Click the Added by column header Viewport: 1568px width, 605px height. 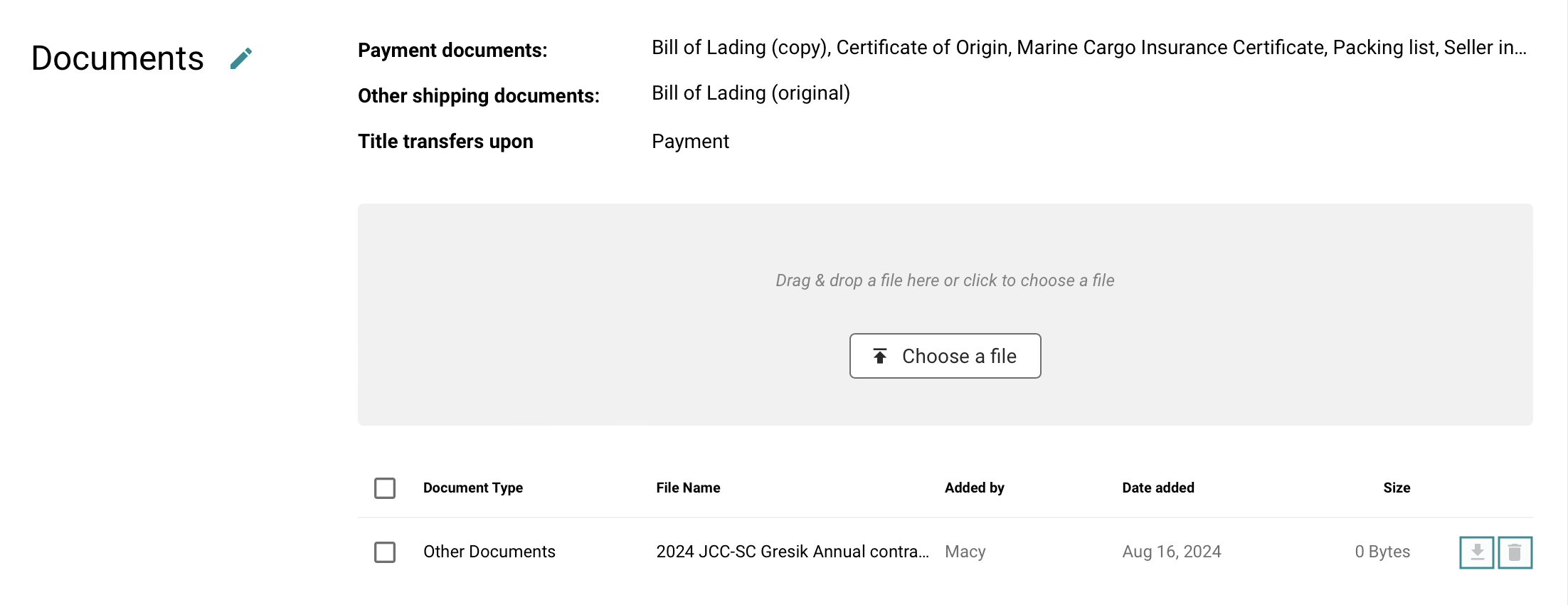[x=974, y=488]
